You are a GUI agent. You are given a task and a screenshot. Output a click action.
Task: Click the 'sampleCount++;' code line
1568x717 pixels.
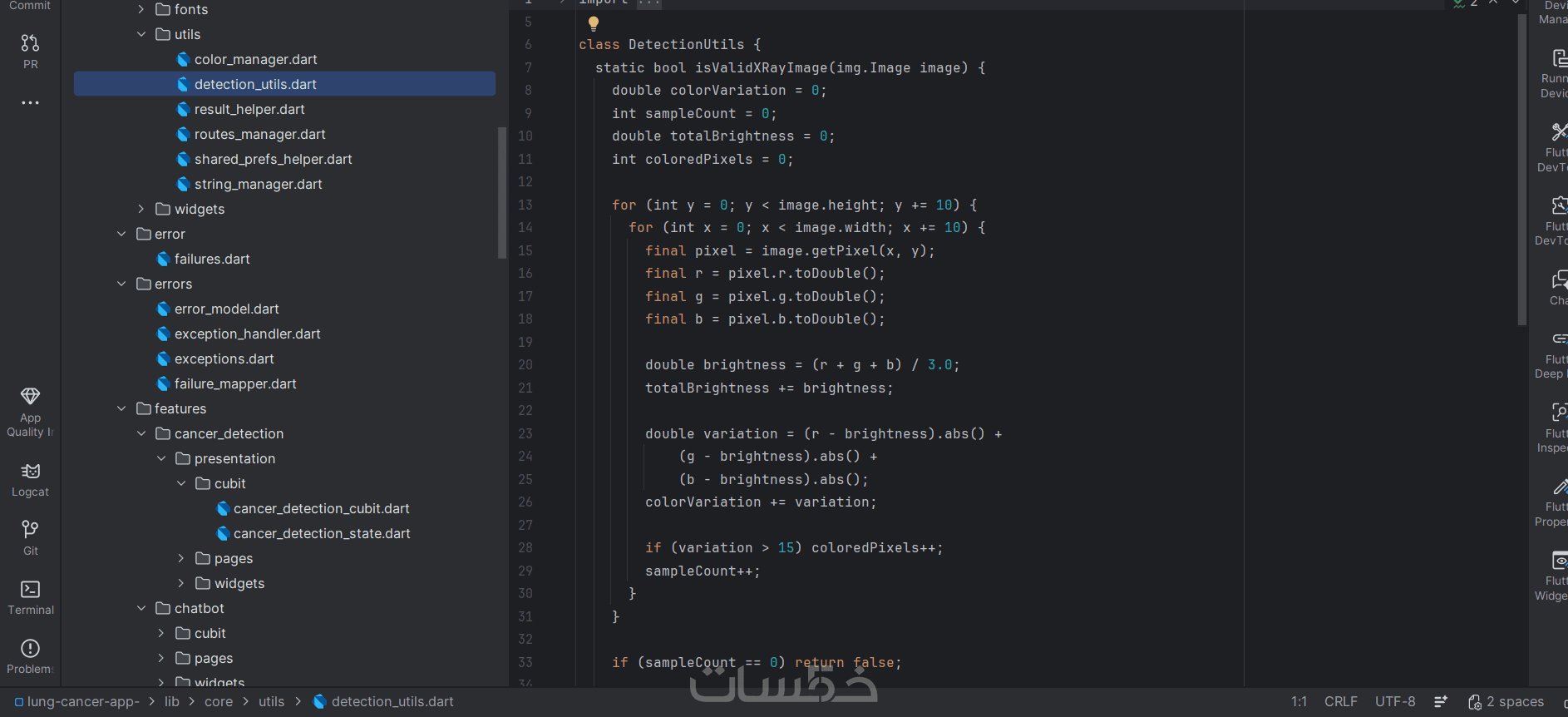point(703,571)
